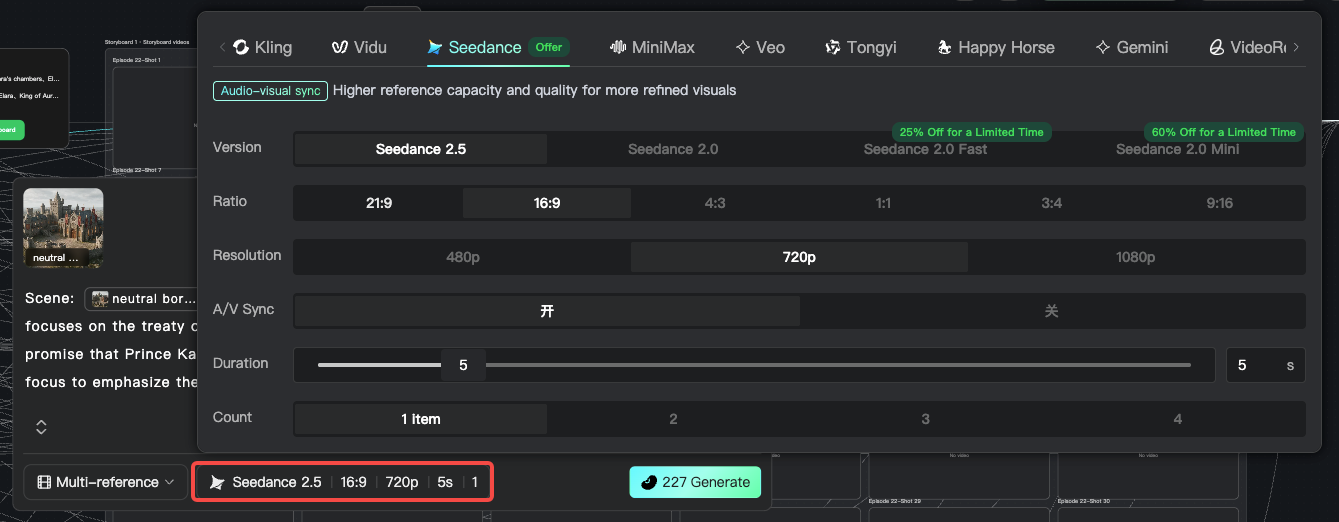
Task: Open the Multi-reference mode dropdown
Action: point(105,482)
